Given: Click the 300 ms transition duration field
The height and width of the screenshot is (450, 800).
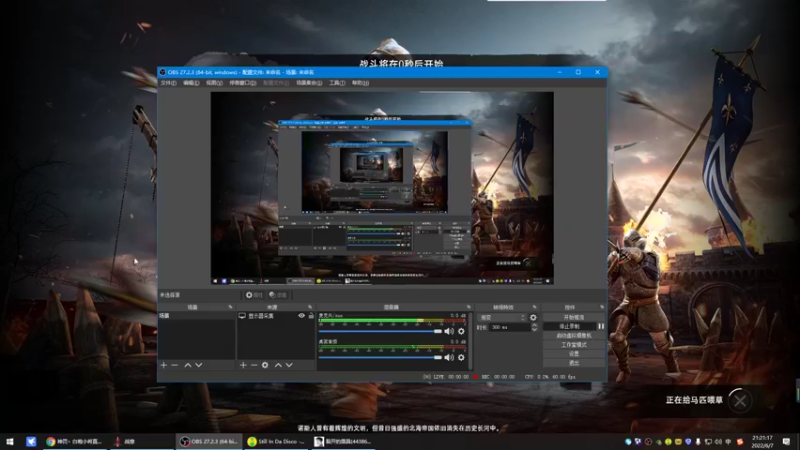Looking at the screenshot, I should tap(509, 327).
